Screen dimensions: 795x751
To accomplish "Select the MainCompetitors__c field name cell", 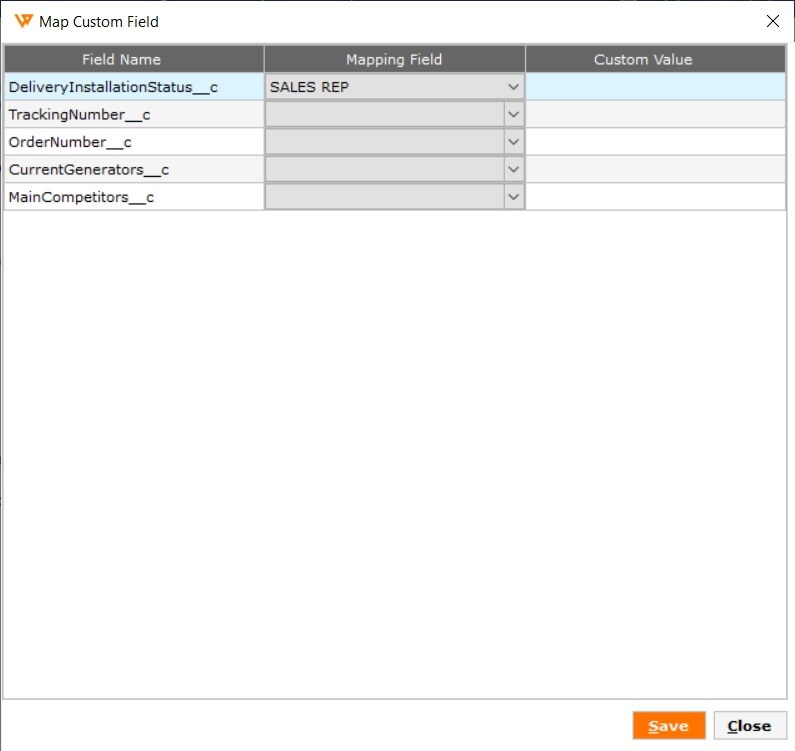I will pyautogui.click(x=134, y=196).
